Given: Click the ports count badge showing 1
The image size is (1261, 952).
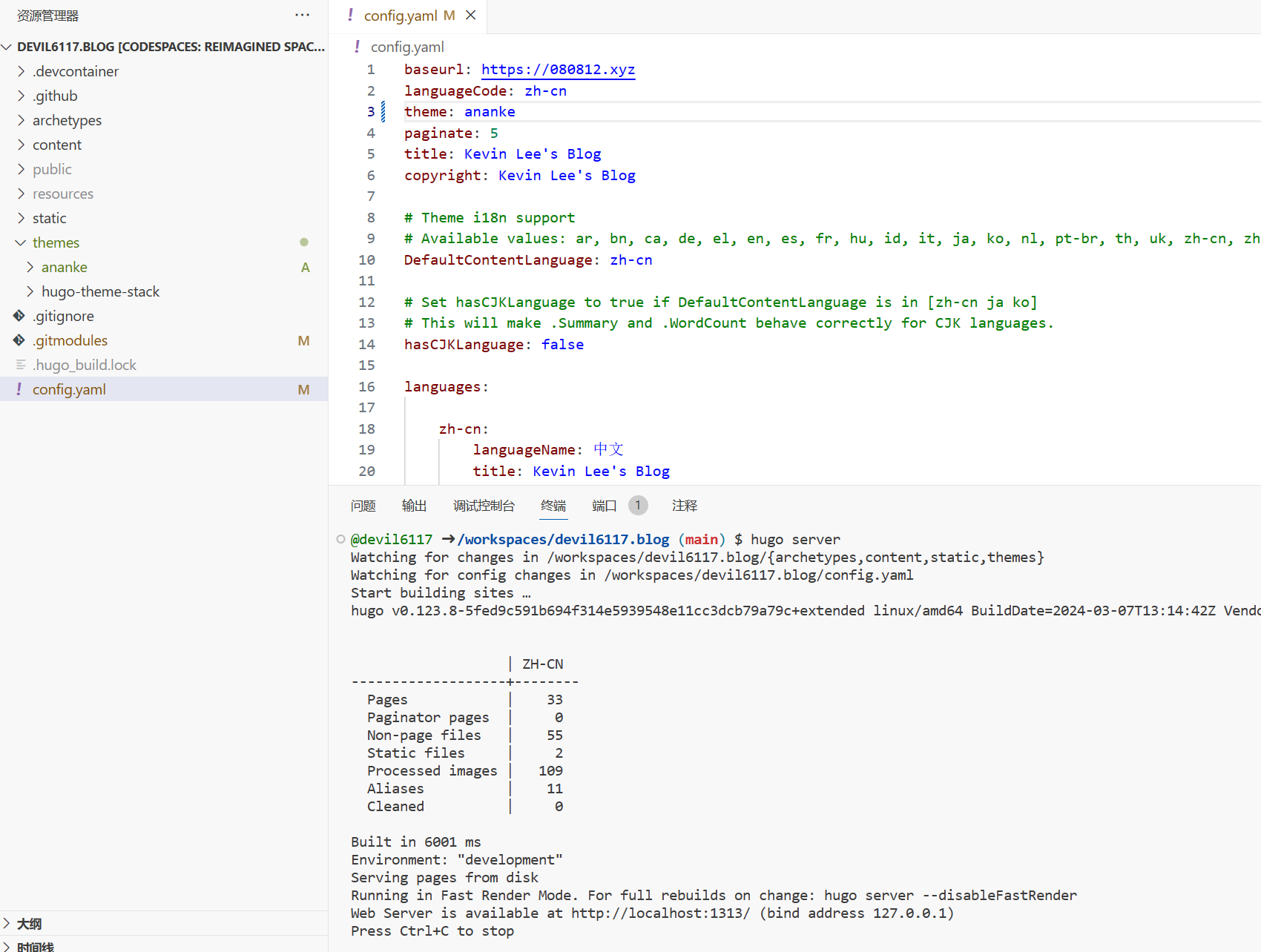Looking at the screenshot, I should point(637,506).
